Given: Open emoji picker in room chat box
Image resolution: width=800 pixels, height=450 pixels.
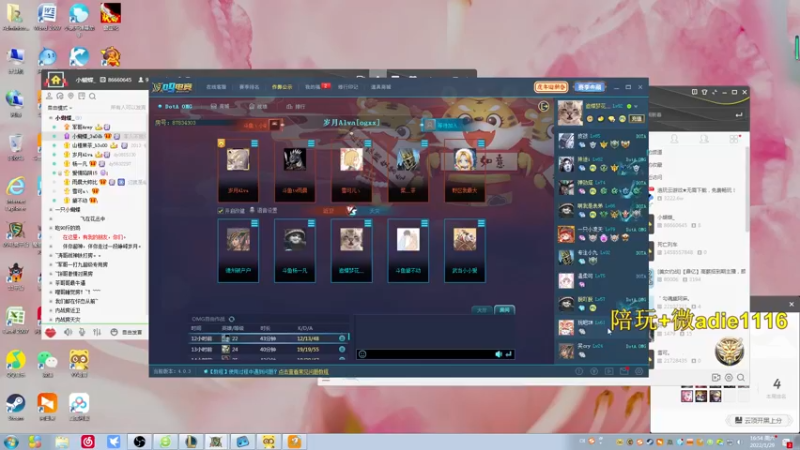Looking at the screenshot, I should (362, 354).
